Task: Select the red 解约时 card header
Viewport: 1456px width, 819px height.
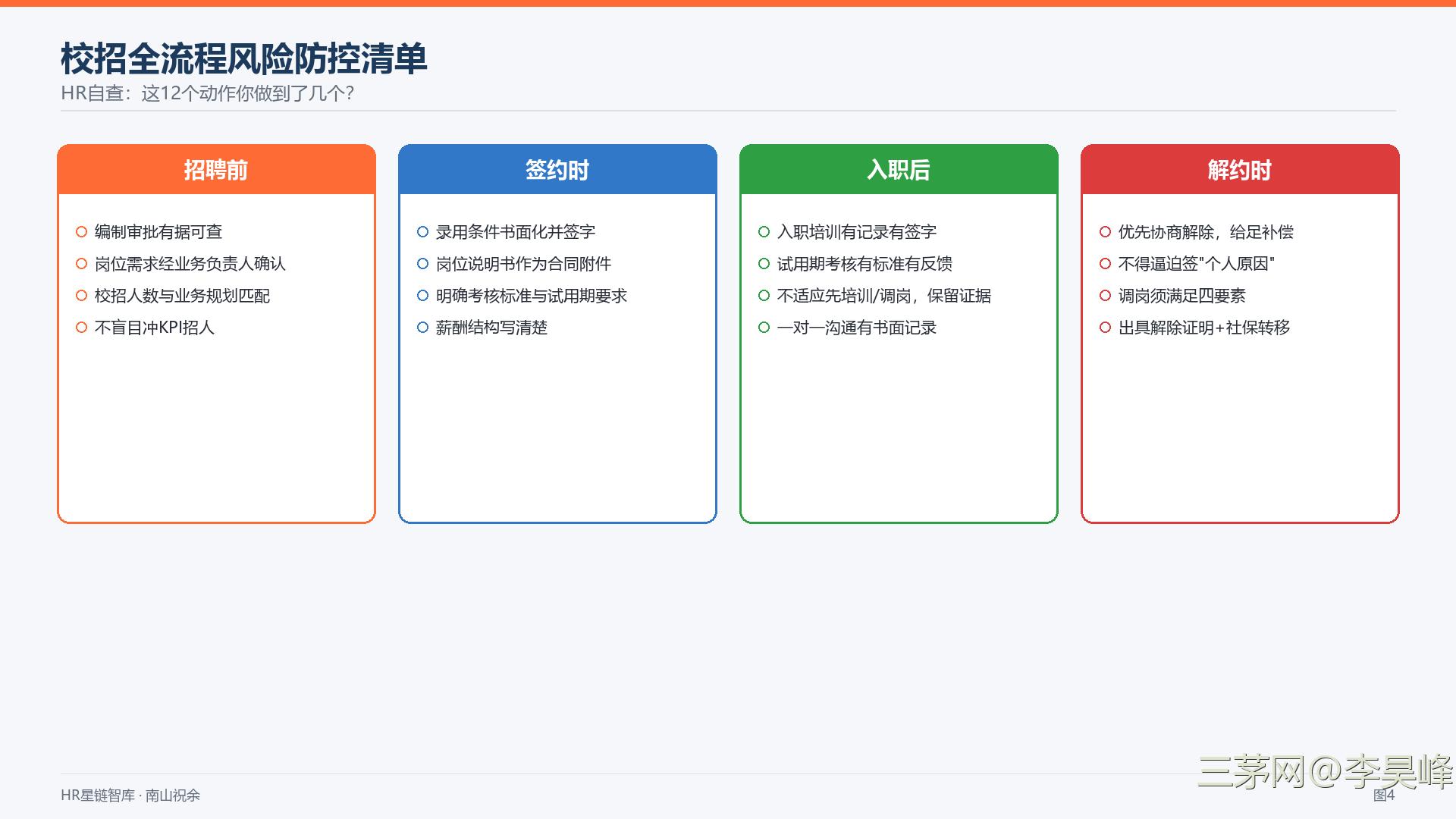Action: click(x=1240, y=170)
